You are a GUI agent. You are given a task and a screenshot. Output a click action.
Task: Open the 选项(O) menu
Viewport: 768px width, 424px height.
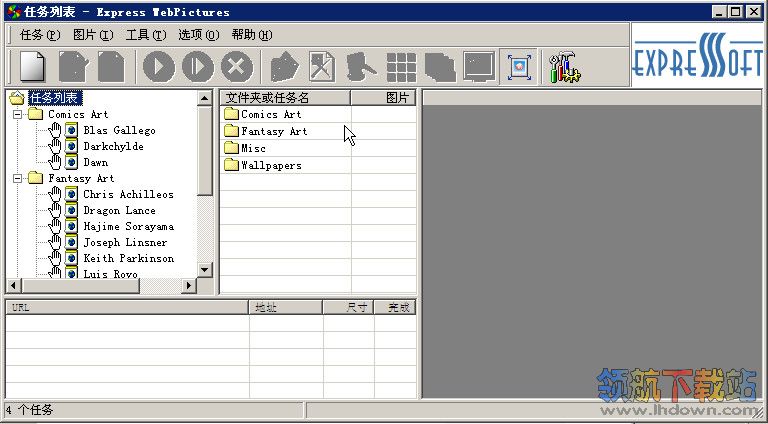coord(199,35)
